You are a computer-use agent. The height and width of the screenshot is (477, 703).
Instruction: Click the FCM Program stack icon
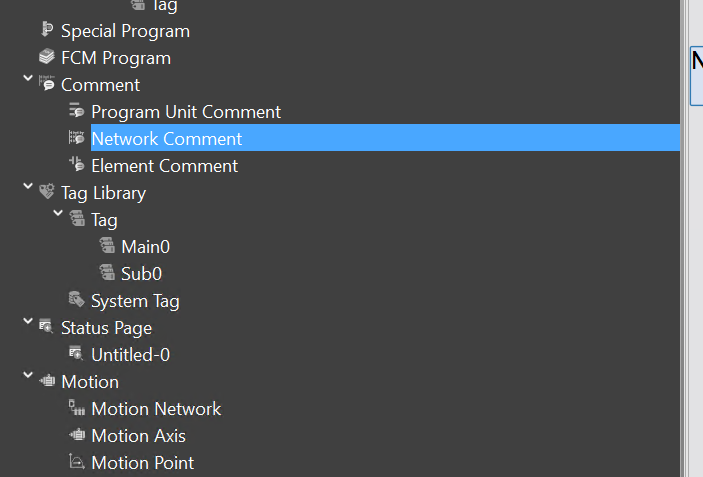46,57
